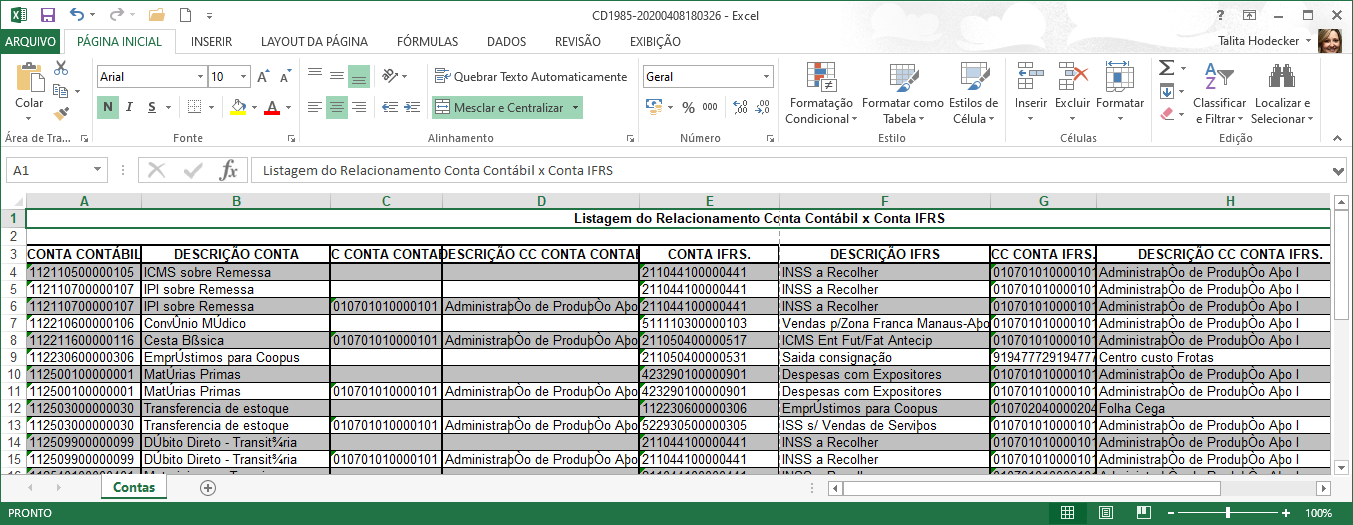This screenshot has width=1353, height=525.
Task: Click the Copy icon in clipboard group
Action: pyautogui.click(x=61, y=92)
